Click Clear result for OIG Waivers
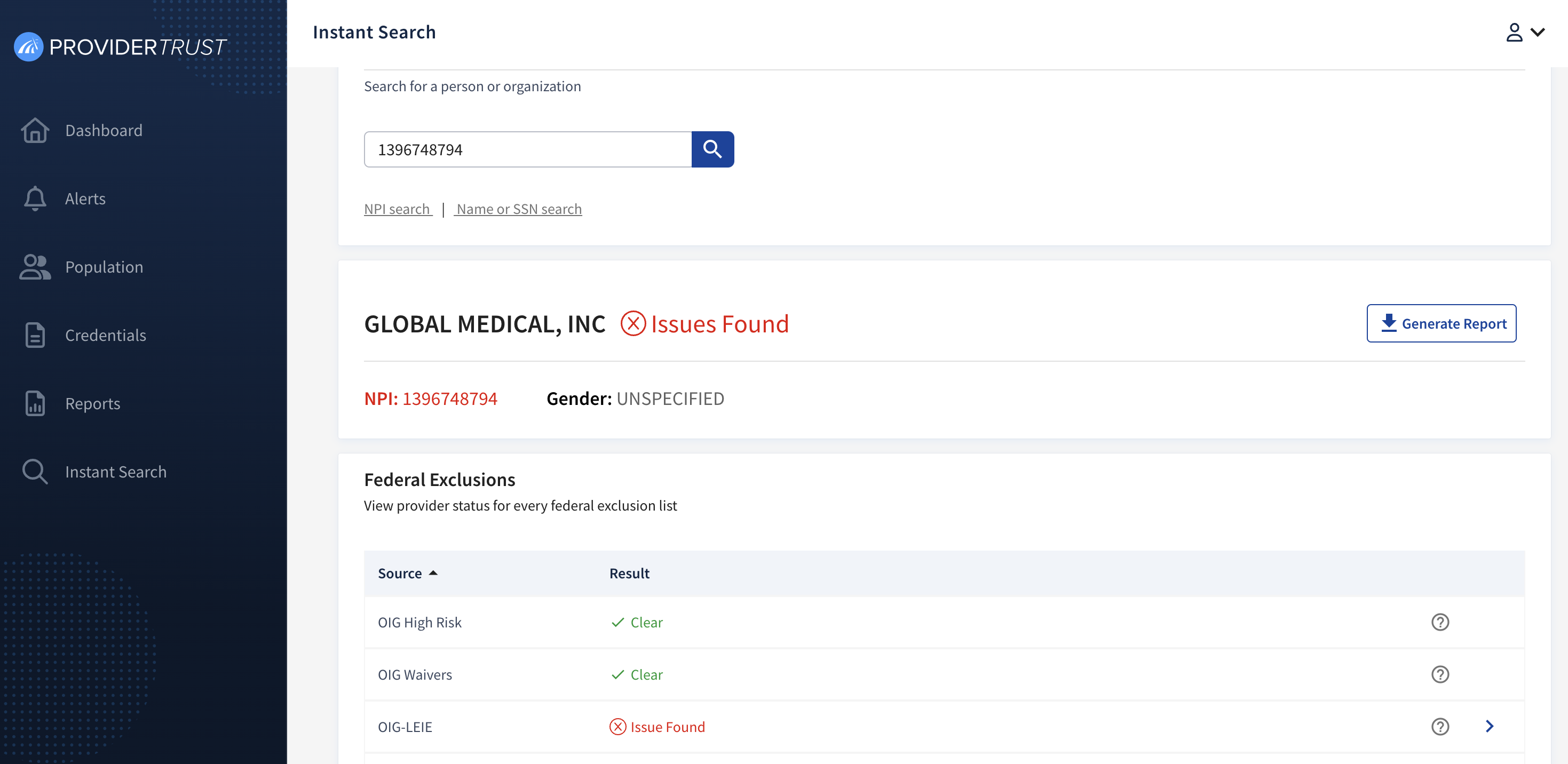The image size is (1568, 764). [x=646, y=674]
